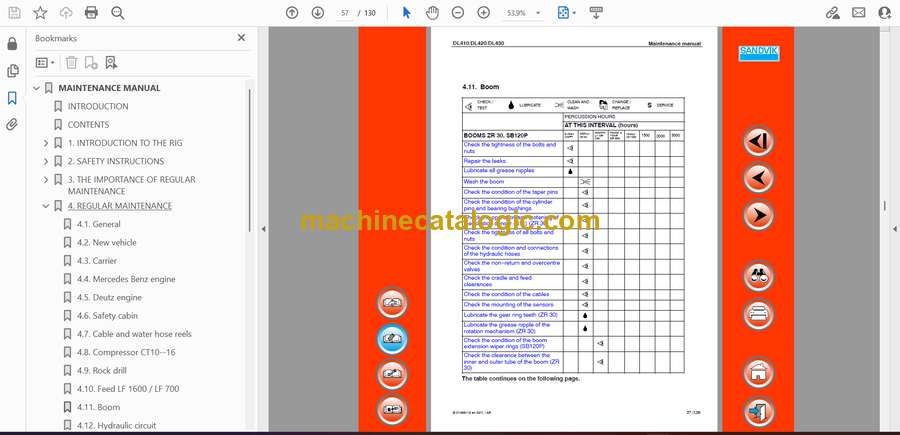Click the round print button on orange bar
Viewport: 900px width, 435px height.
coord(758,314)
